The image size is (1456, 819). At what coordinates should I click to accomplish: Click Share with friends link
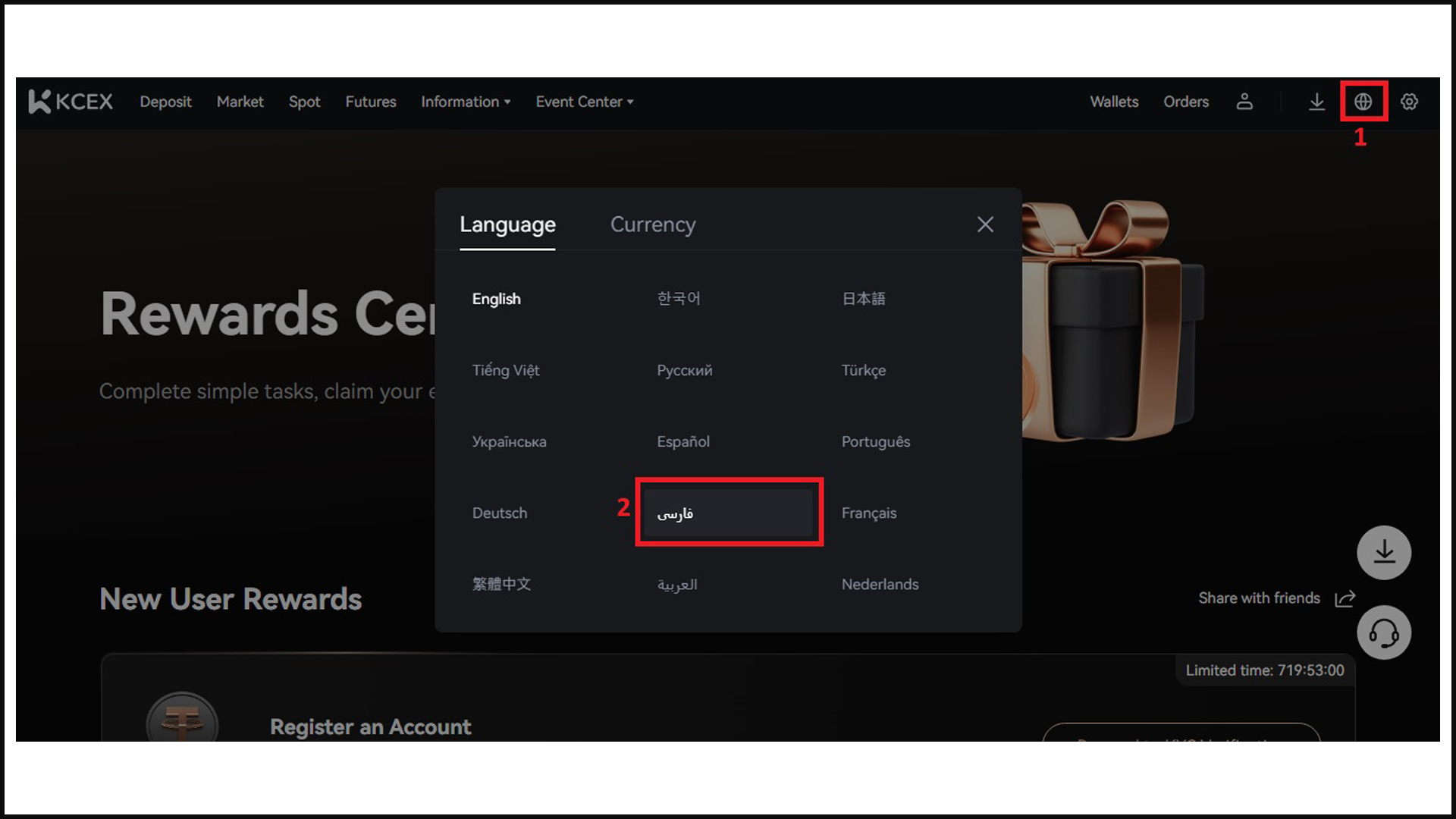(x=1259, y=598)
